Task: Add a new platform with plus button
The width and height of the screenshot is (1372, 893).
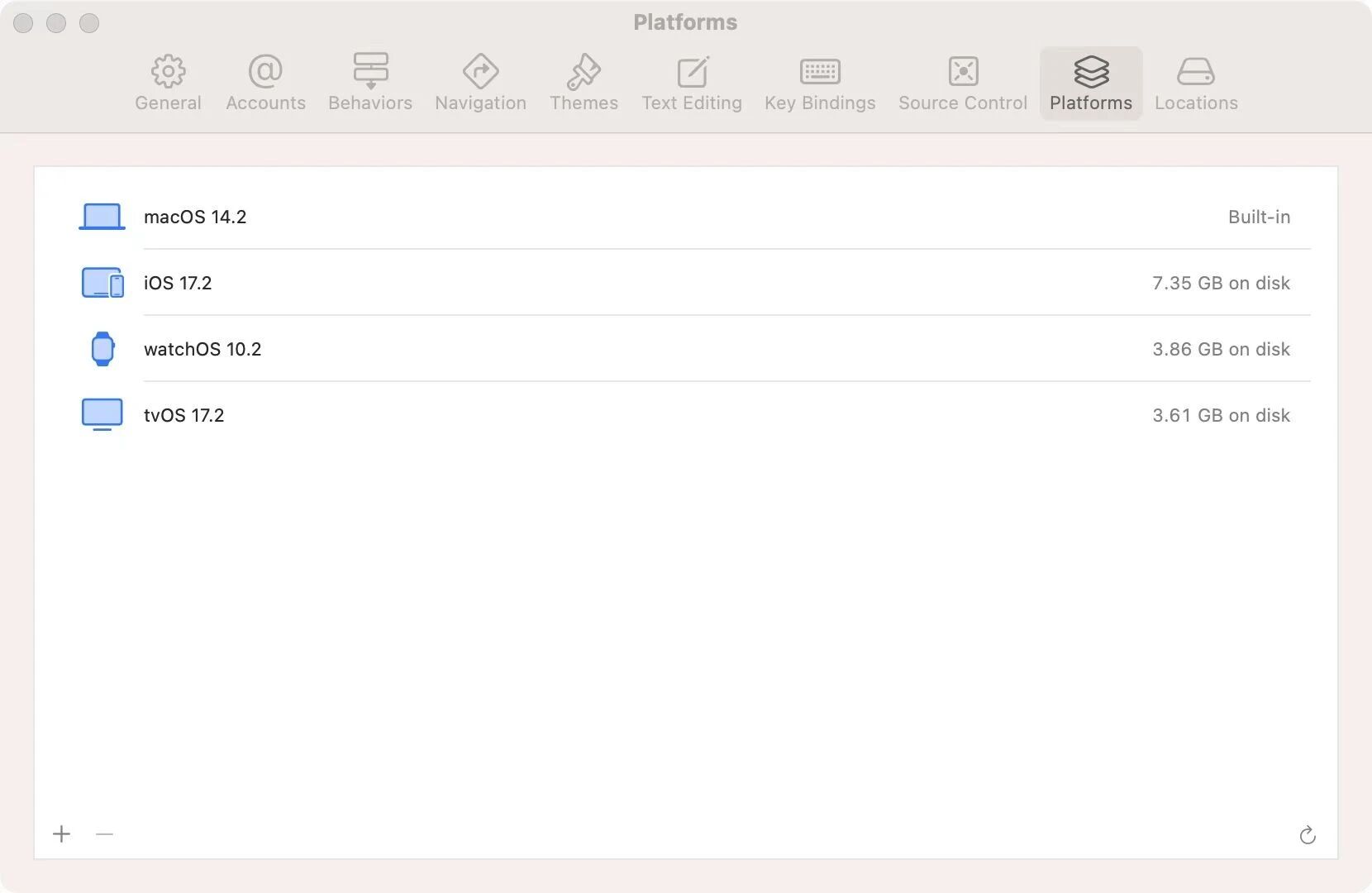Action: (x=62, y=834)
